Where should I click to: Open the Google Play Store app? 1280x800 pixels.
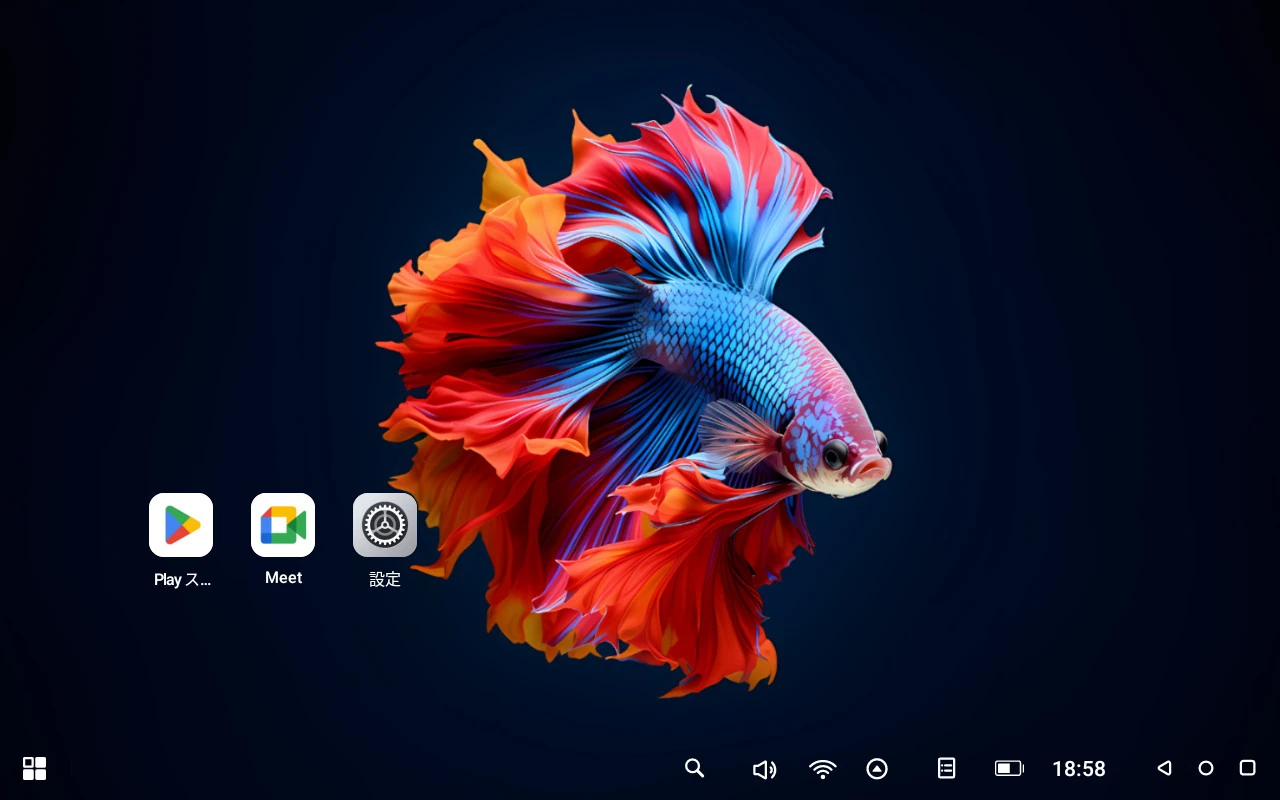pyautogui.click(x=181, y=525)
